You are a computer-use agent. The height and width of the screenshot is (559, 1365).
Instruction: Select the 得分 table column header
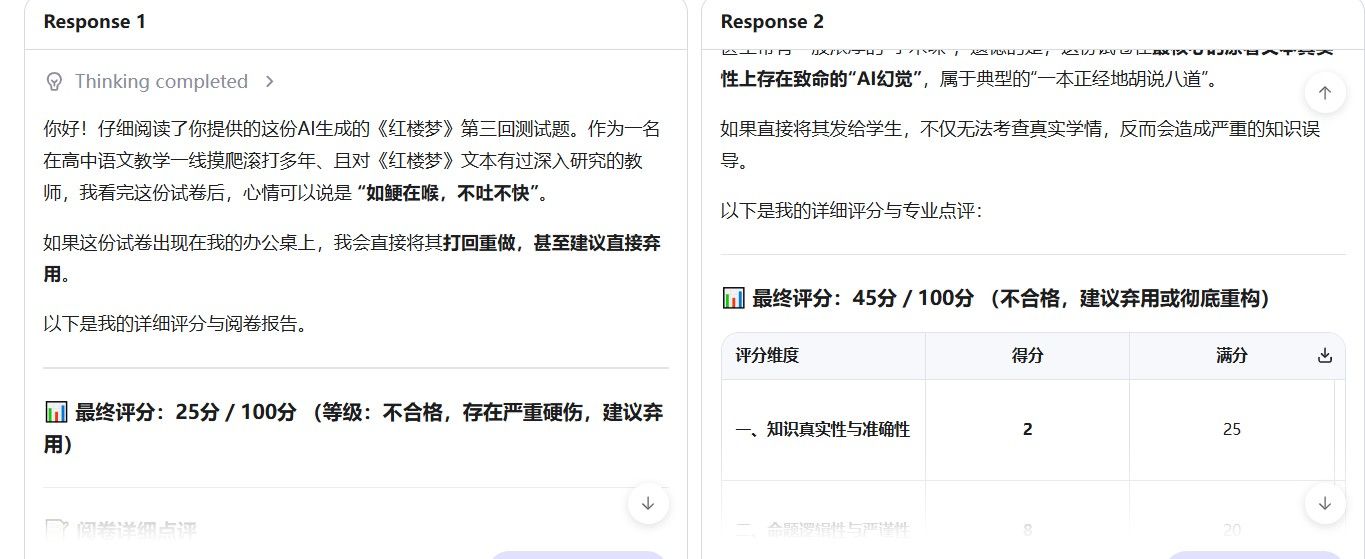pyautogui.click(x=1027, y=355)
